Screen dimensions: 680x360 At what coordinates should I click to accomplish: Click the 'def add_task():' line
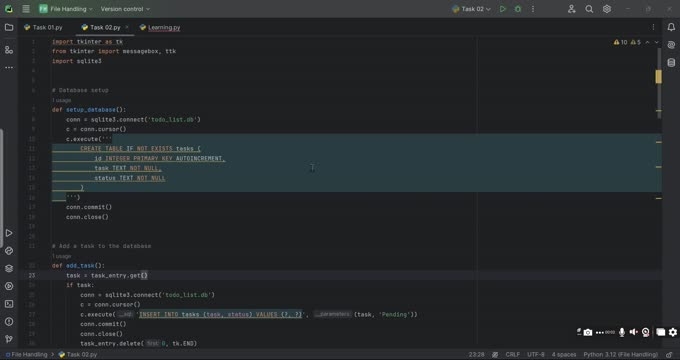(x=78, y=265)
